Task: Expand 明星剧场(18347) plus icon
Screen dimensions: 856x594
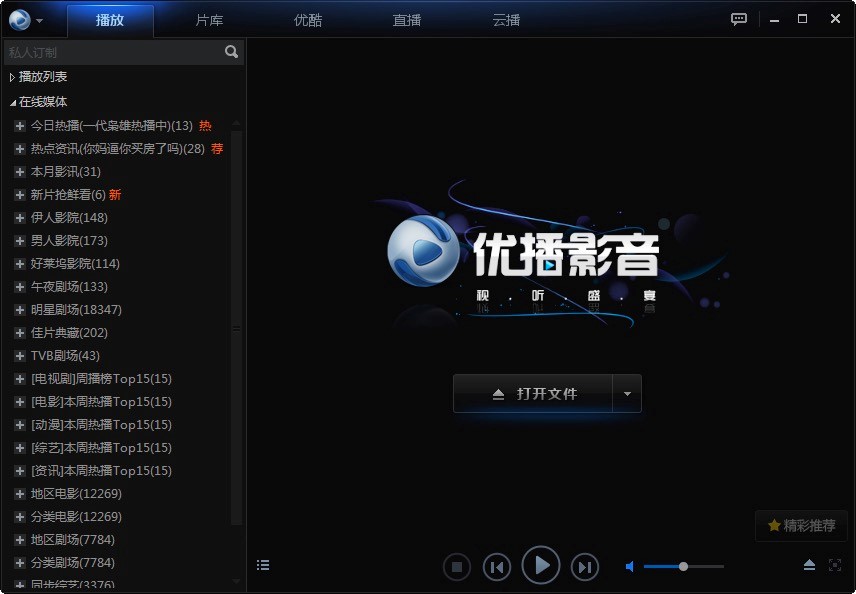Action: tap(20, 310)
